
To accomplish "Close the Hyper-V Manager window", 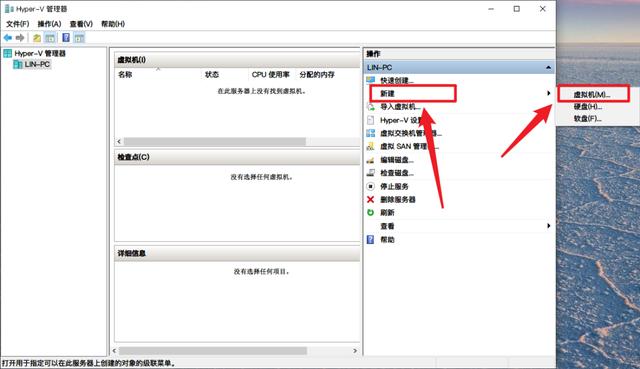I will coord(542,9).
